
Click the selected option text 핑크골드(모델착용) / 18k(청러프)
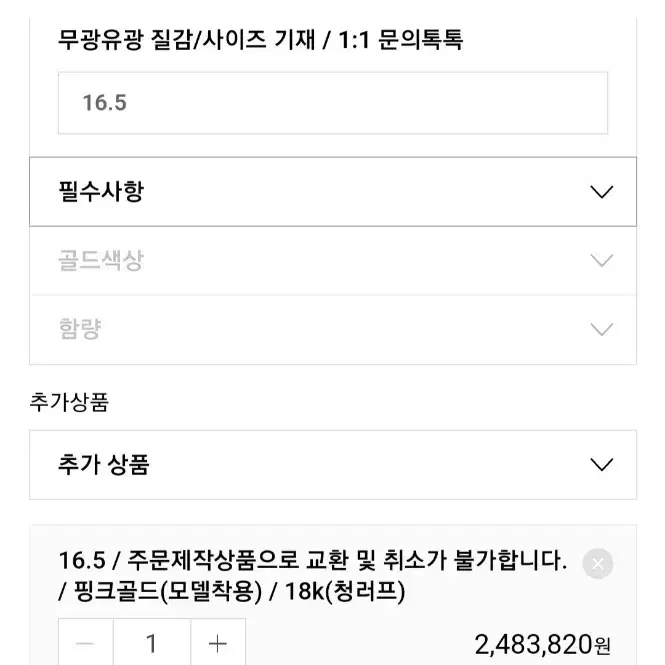click(239, 591)
